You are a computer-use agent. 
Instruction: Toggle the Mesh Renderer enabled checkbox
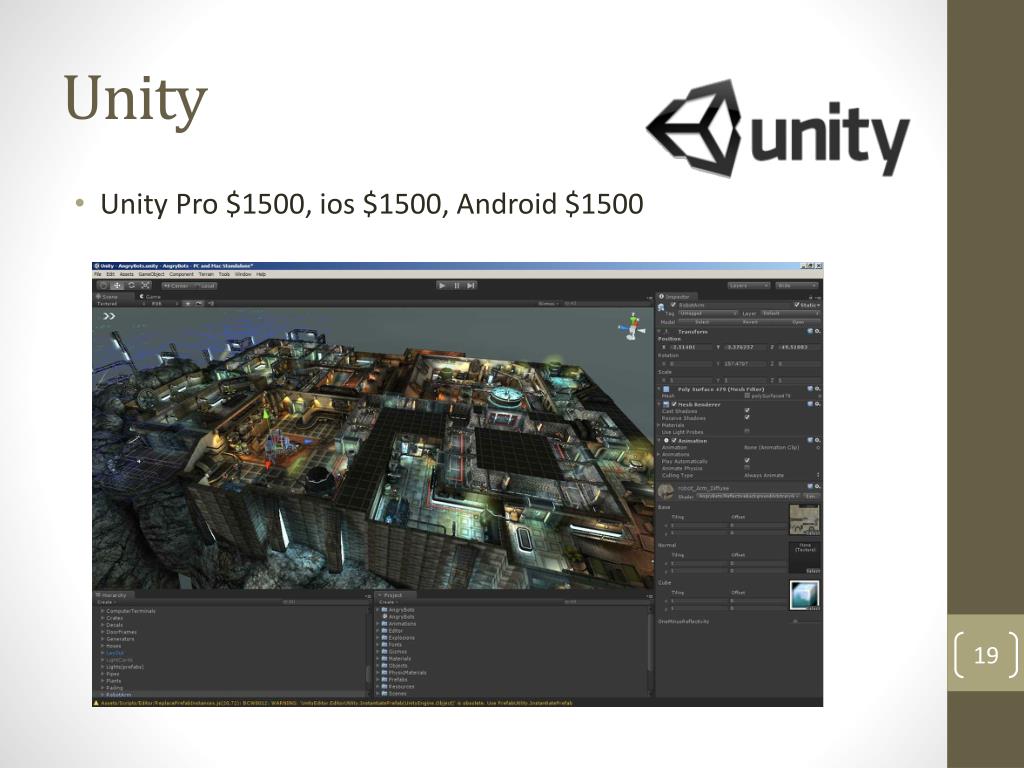[674, 404]
